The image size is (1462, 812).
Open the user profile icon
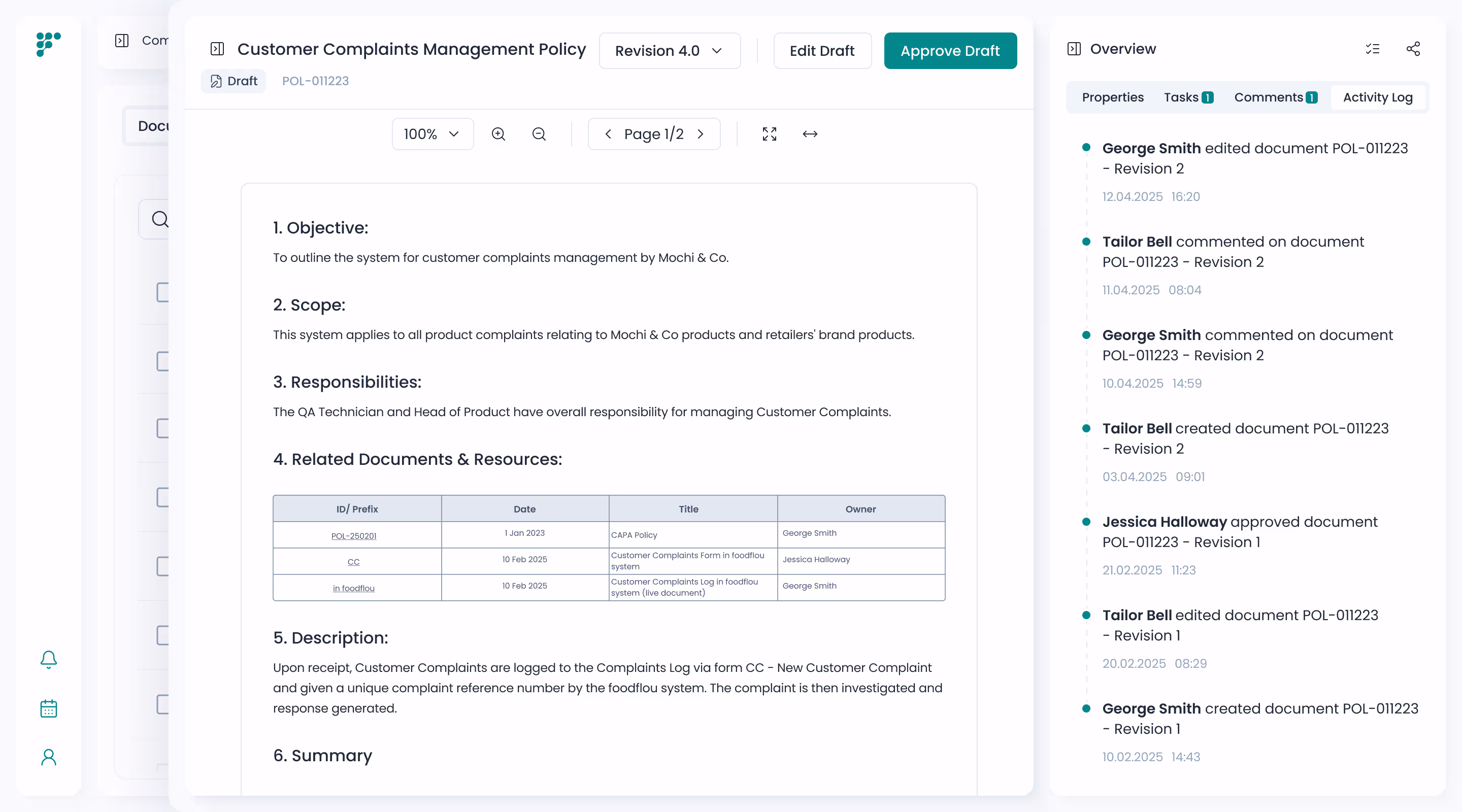tap(49, 757)
